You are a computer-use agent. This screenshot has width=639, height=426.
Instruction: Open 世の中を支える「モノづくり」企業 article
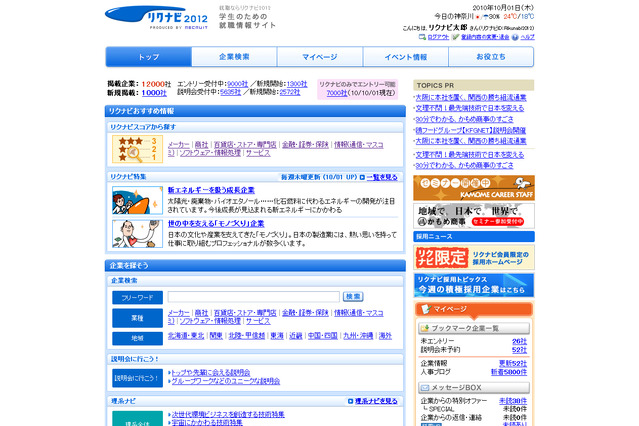tap(216, 223)
